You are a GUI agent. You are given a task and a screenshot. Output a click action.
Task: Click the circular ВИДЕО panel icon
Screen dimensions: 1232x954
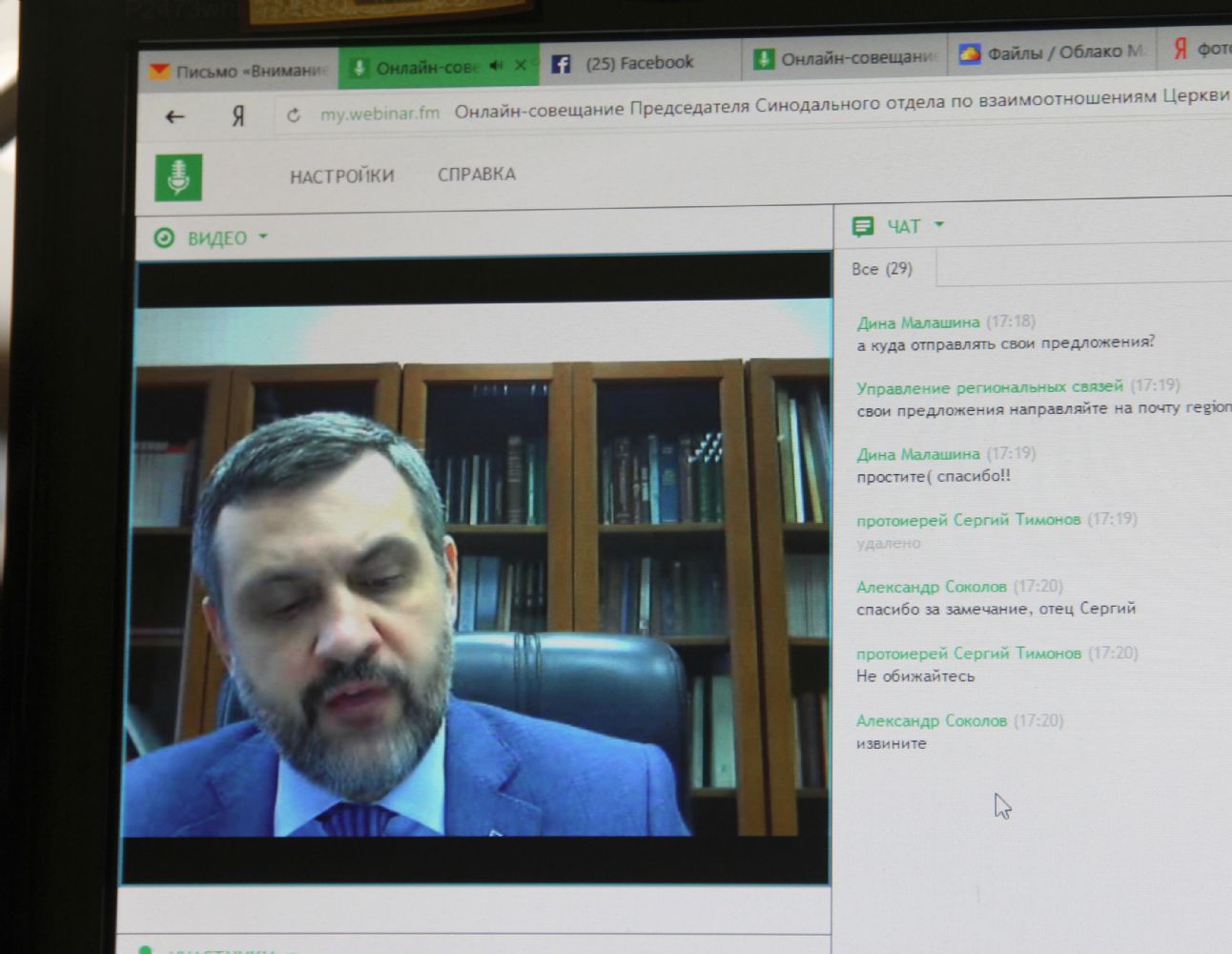164,238
